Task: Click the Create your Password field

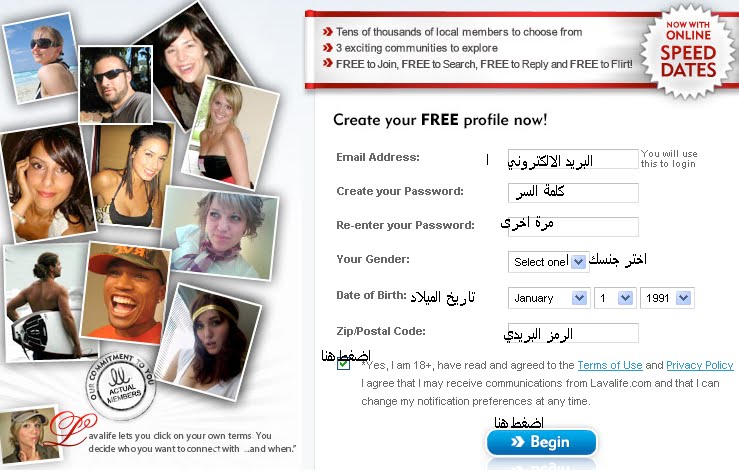Action: click(x=573, y=193)
